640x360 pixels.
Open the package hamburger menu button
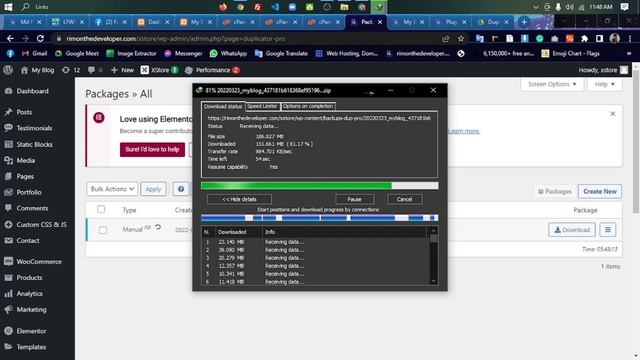click(608, 230)
